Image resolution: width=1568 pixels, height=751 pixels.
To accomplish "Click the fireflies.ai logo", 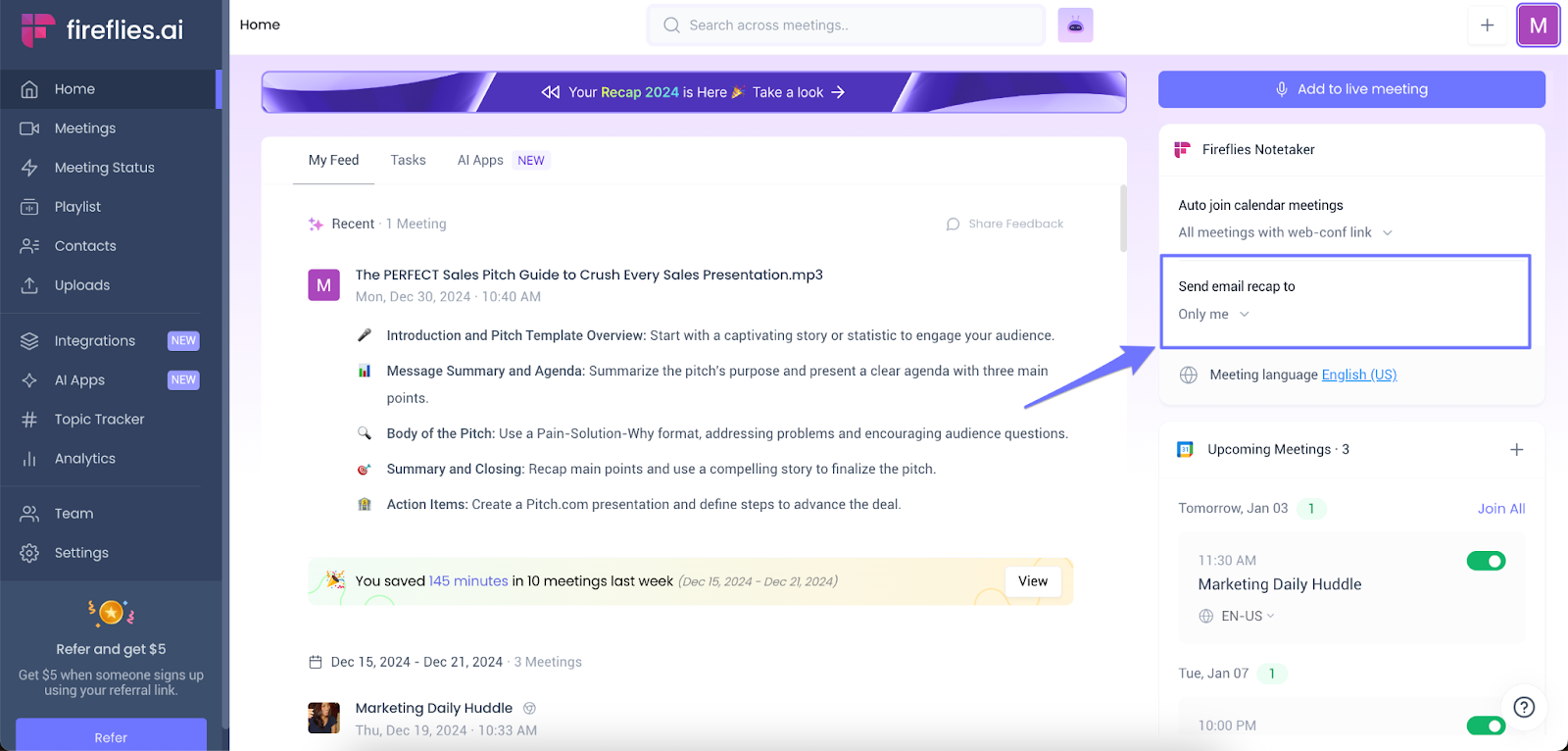I will (102, 29).
